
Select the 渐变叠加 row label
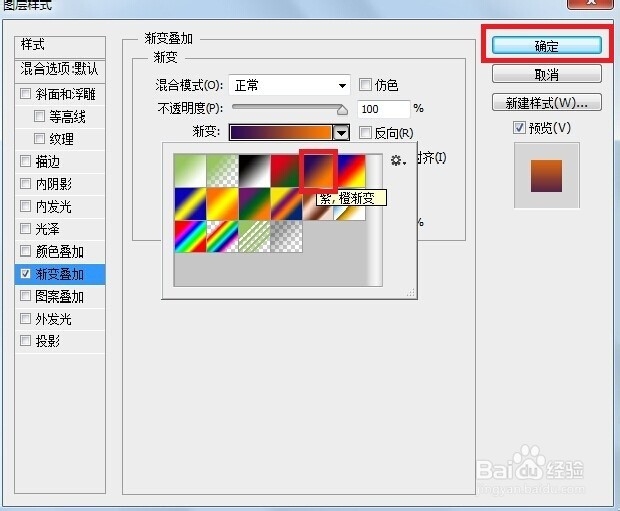tap(60, 274)
